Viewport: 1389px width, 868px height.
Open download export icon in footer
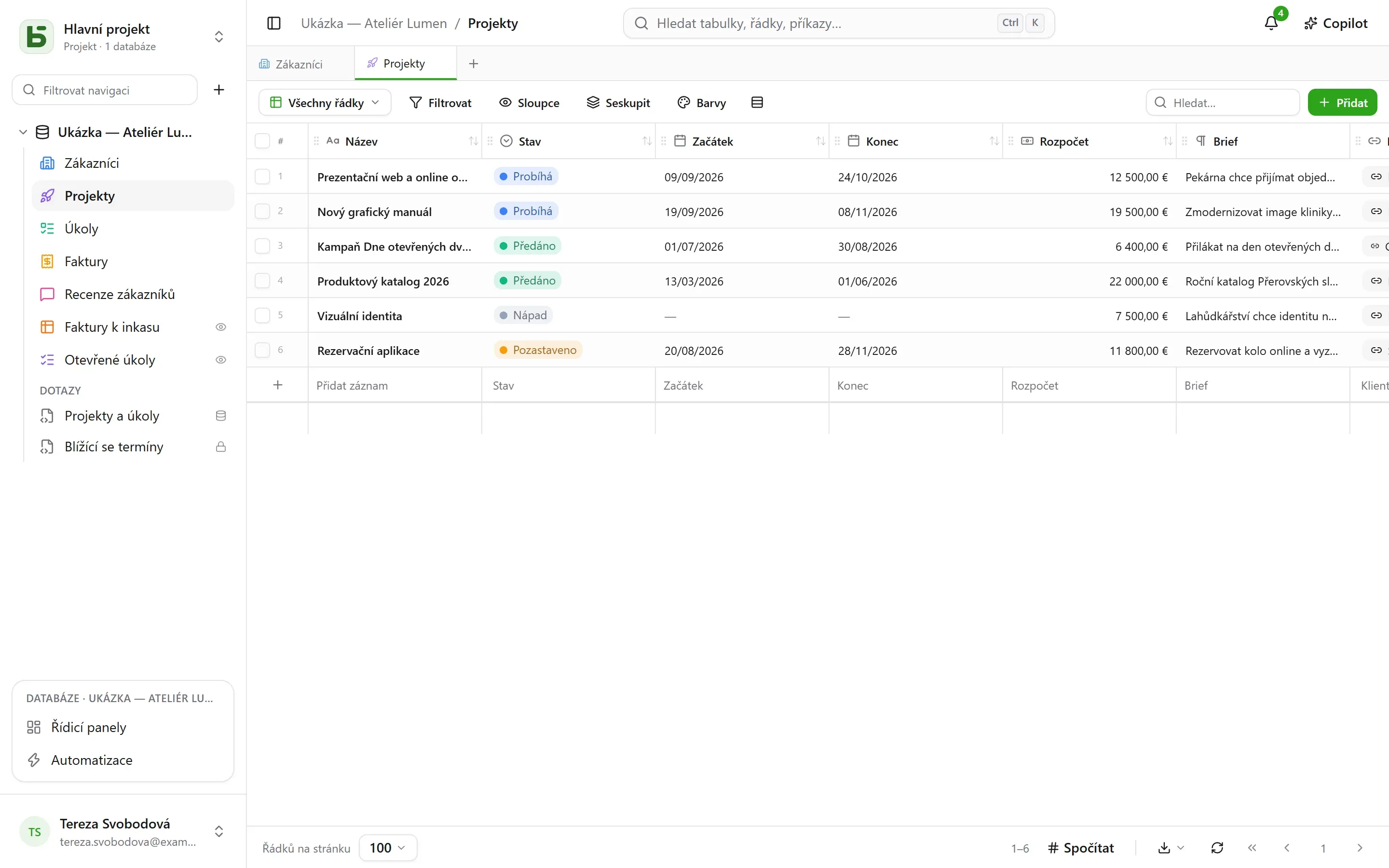coord(1164,847)
